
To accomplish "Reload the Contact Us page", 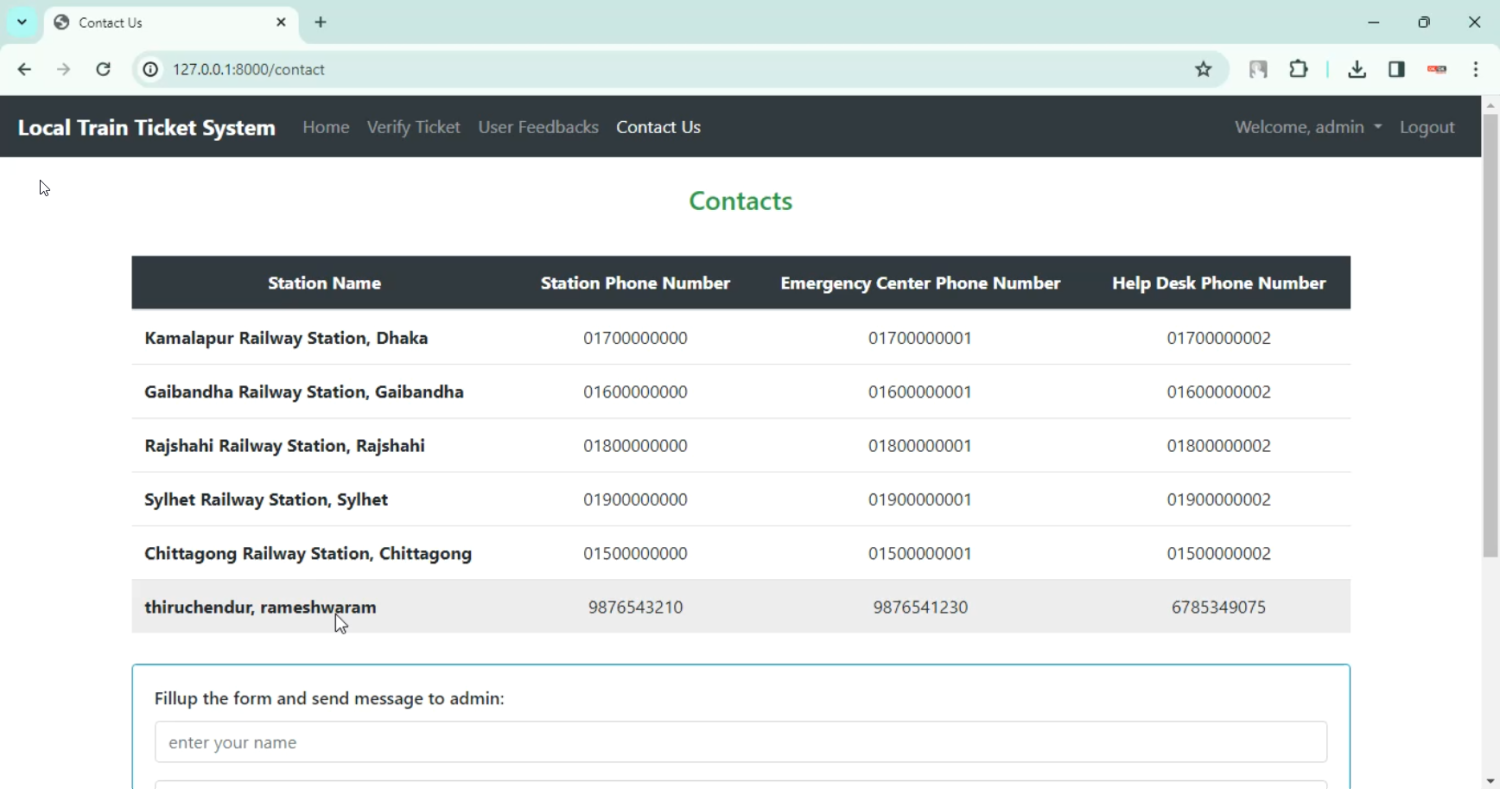I will pyautogui.click(x=103, y=69).
